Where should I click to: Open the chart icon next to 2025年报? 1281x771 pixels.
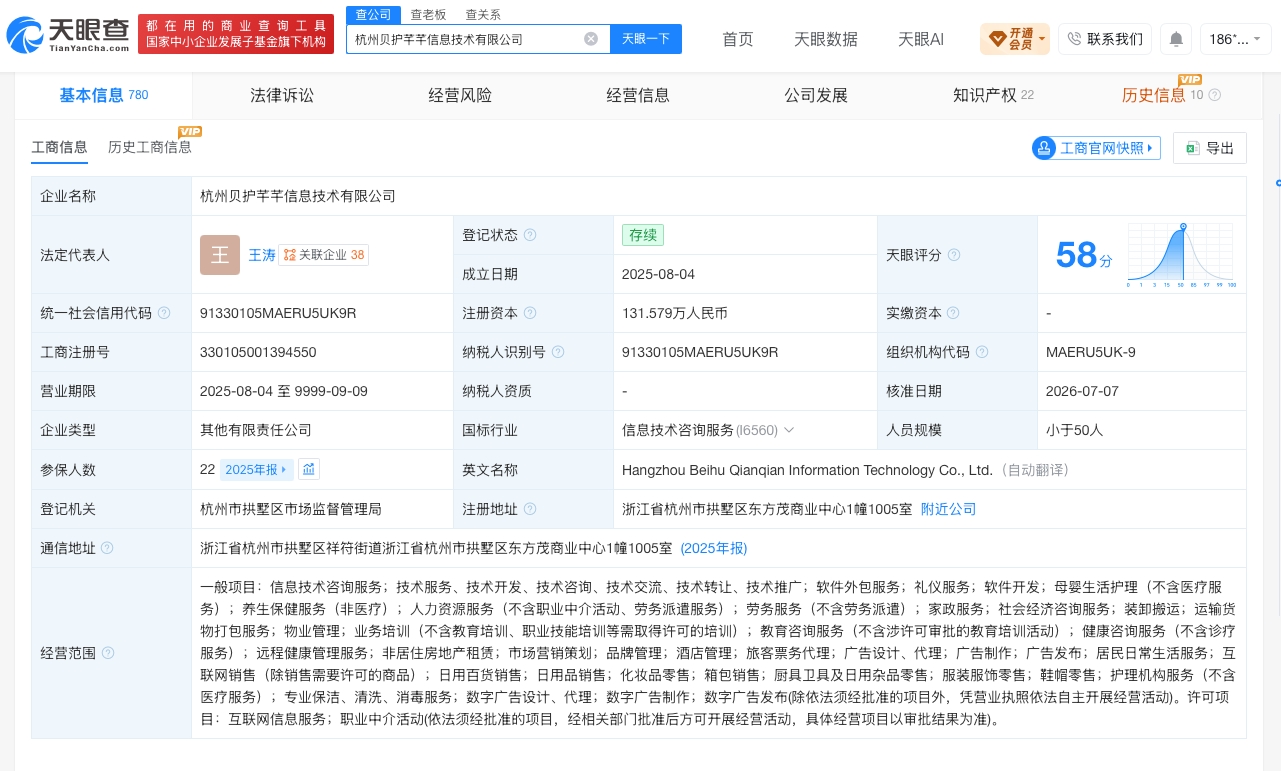pos(309,469)
